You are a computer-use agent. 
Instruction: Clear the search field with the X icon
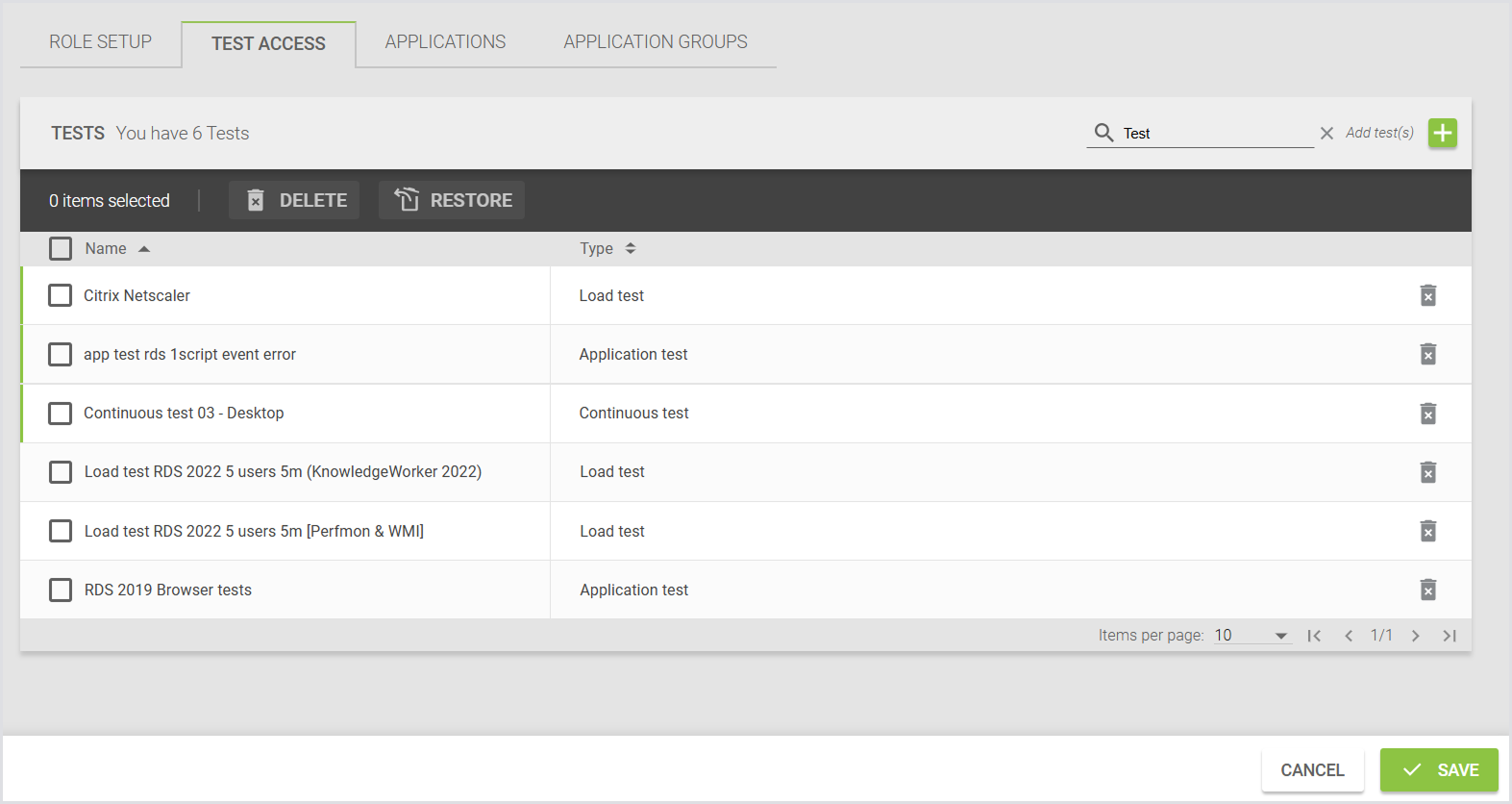(x=1326, y=134)
